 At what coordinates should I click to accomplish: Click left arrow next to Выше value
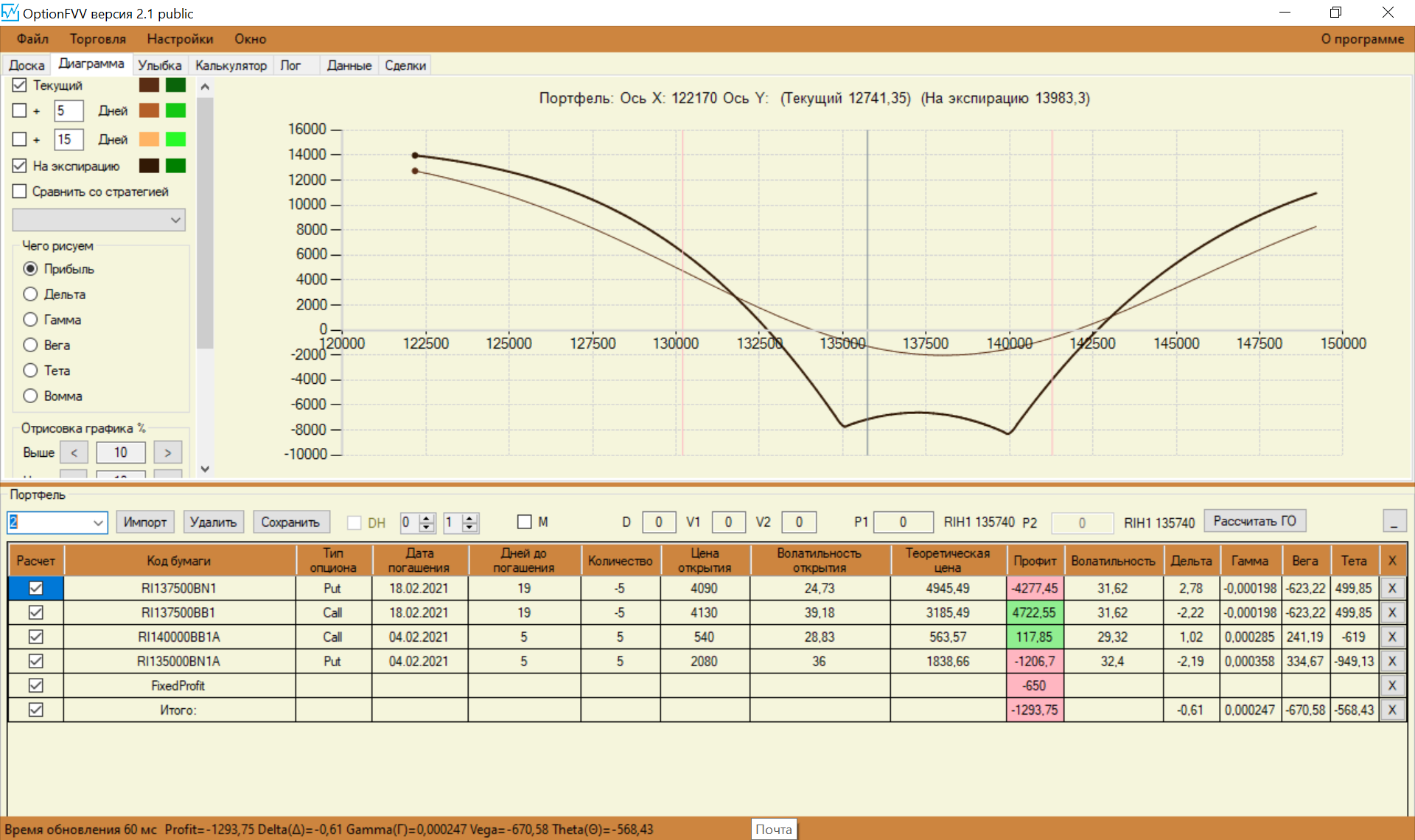[x=74, y=452]
